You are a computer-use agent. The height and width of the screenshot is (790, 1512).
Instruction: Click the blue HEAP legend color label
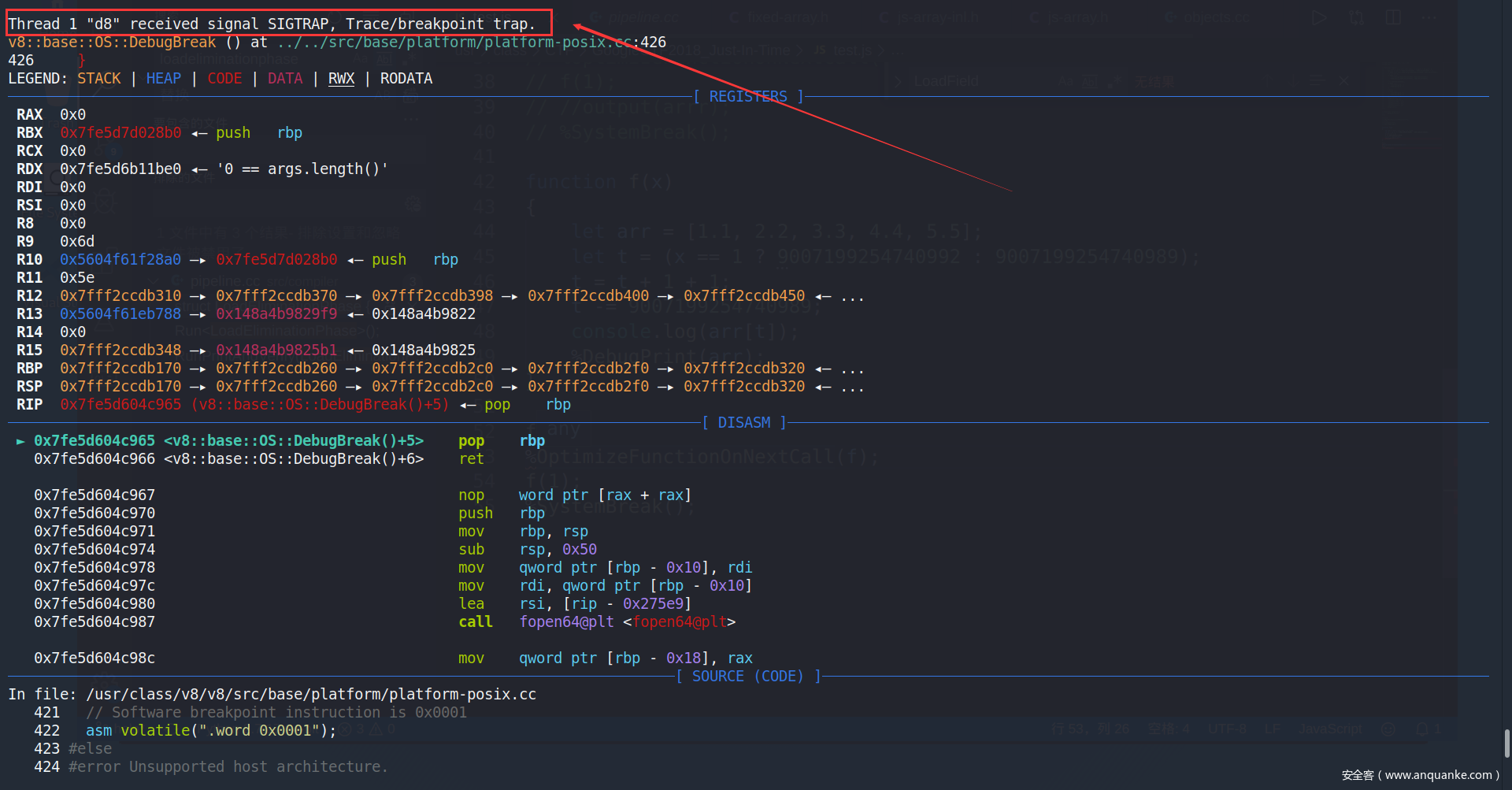tap(163, 79)
